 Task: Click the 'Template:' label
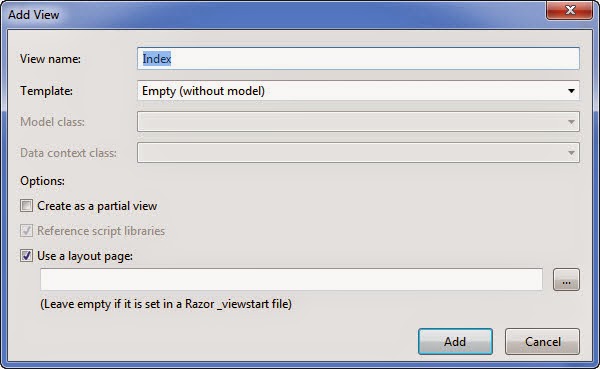[x=46, y=91]
